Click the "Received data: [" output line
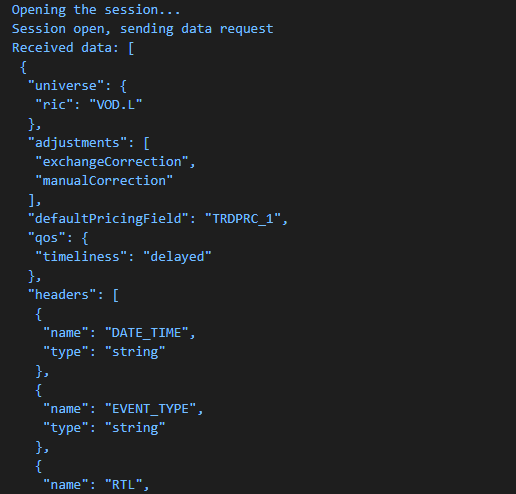 pos(73,48)
